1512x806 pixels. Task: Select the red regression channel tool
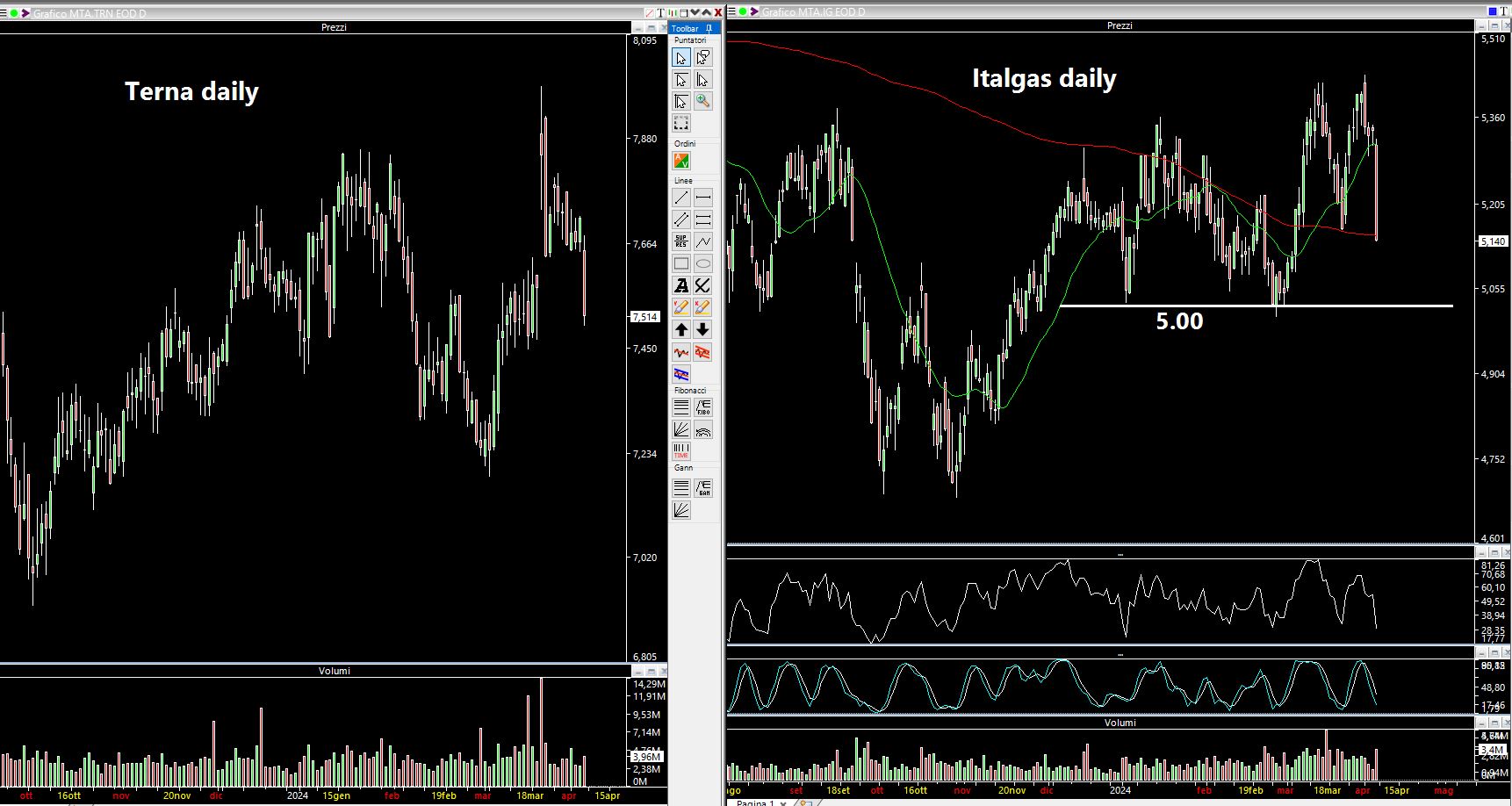tap(703, 352)
